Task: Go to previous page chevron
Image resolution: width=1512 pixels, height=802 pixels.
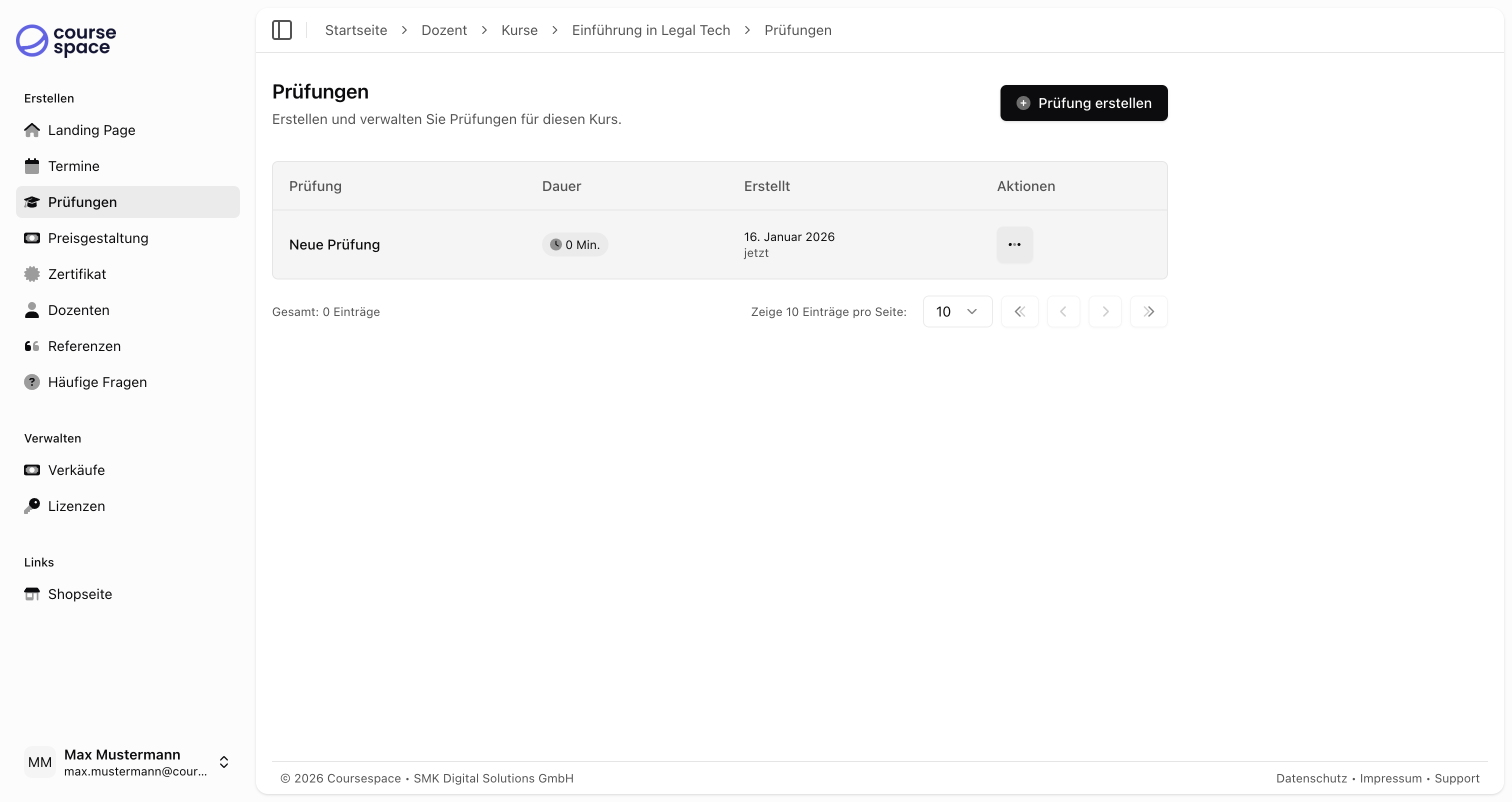Action: click(x=1063, y=311)
